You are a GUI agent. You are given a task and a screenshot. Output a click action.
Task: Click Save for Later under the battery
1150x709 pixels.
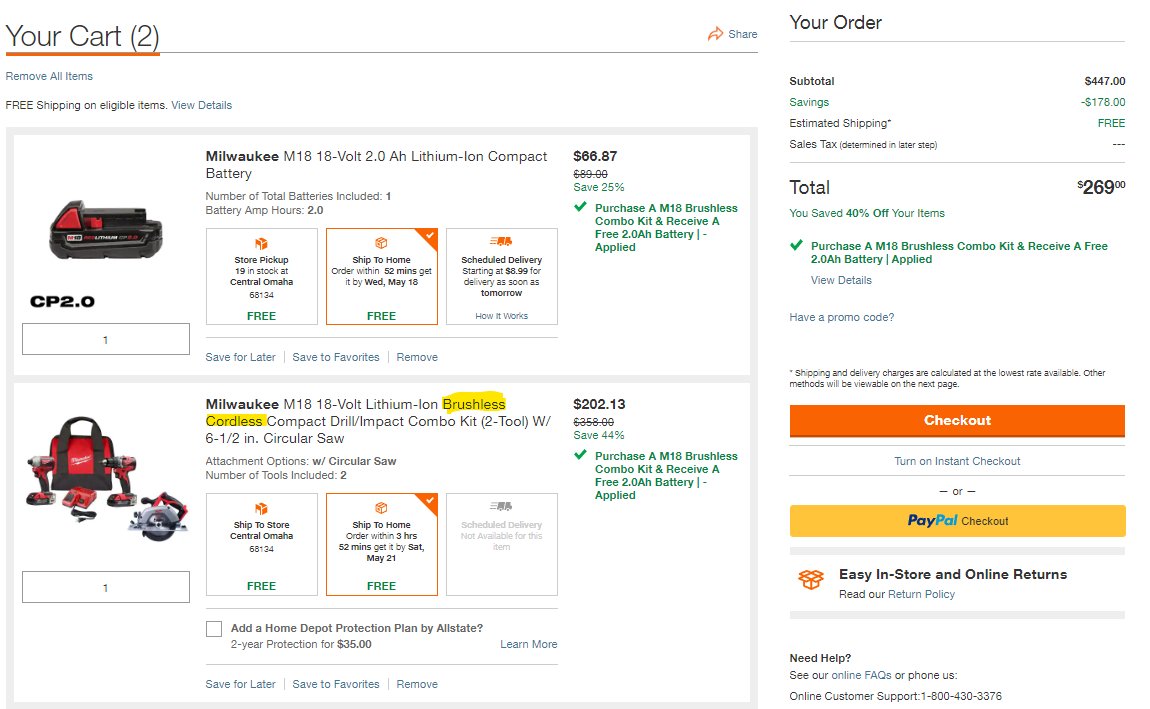click(x=241, y=357)
